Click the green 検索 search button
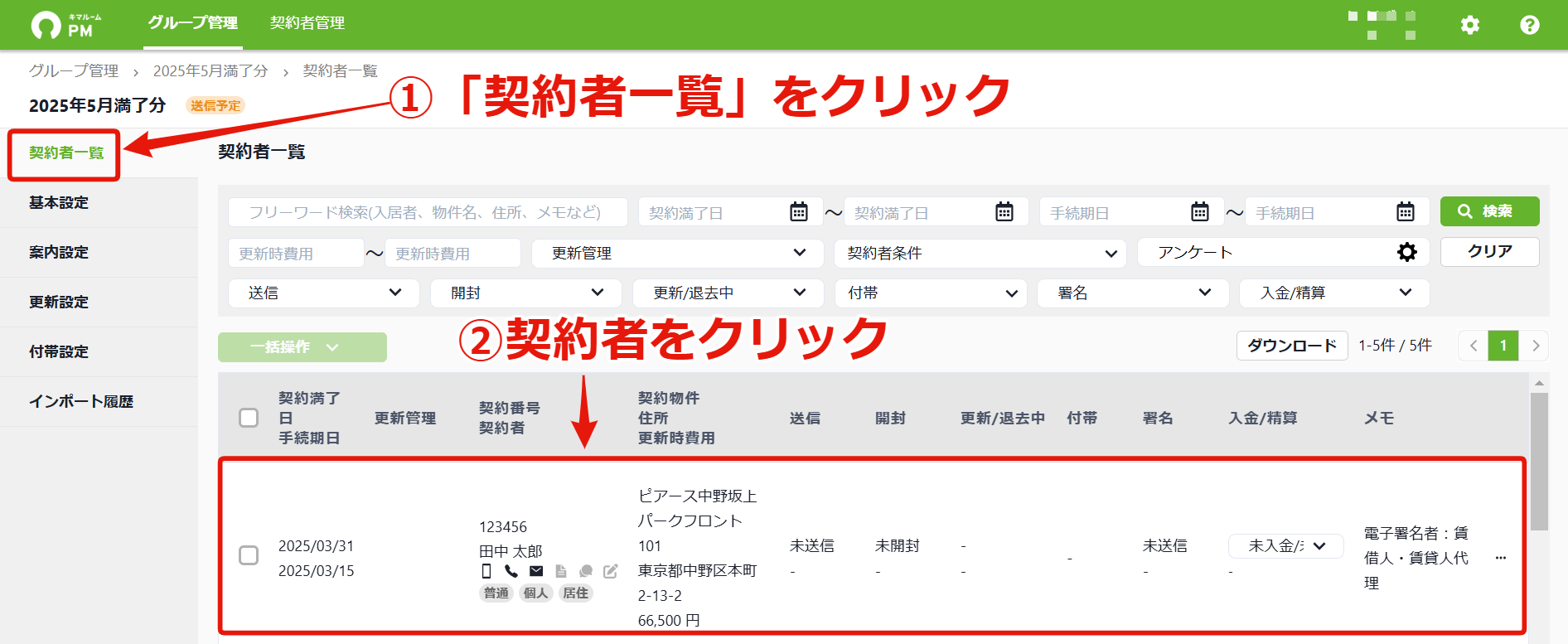The height and width of the screenshot is (644, 1568). [1489, 211]
